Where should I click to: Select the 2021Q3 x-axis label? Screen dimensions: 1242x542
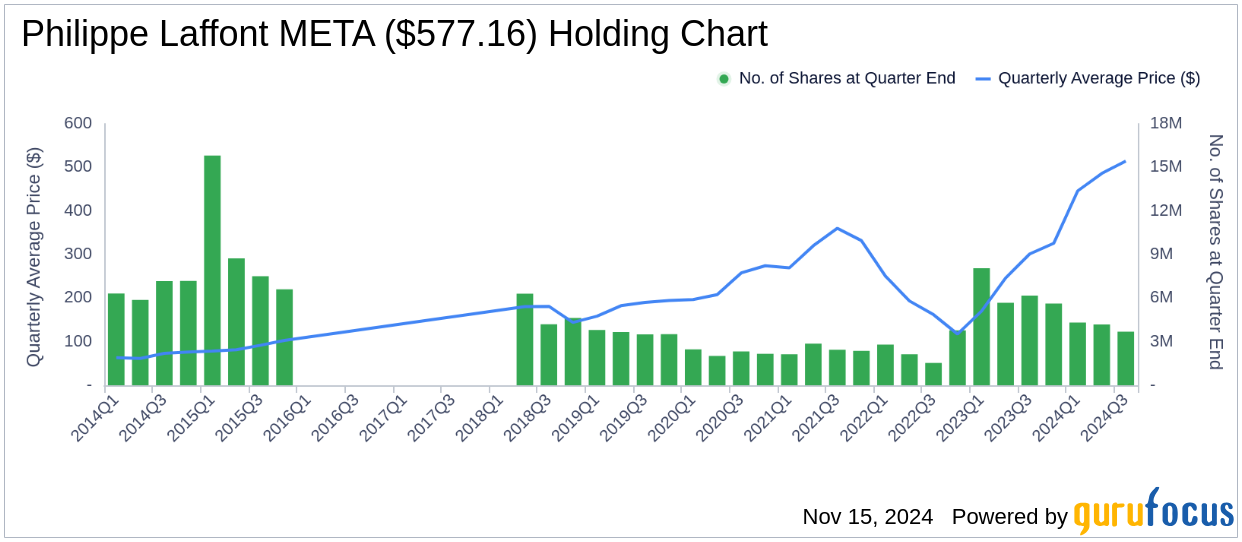point(814,417)
